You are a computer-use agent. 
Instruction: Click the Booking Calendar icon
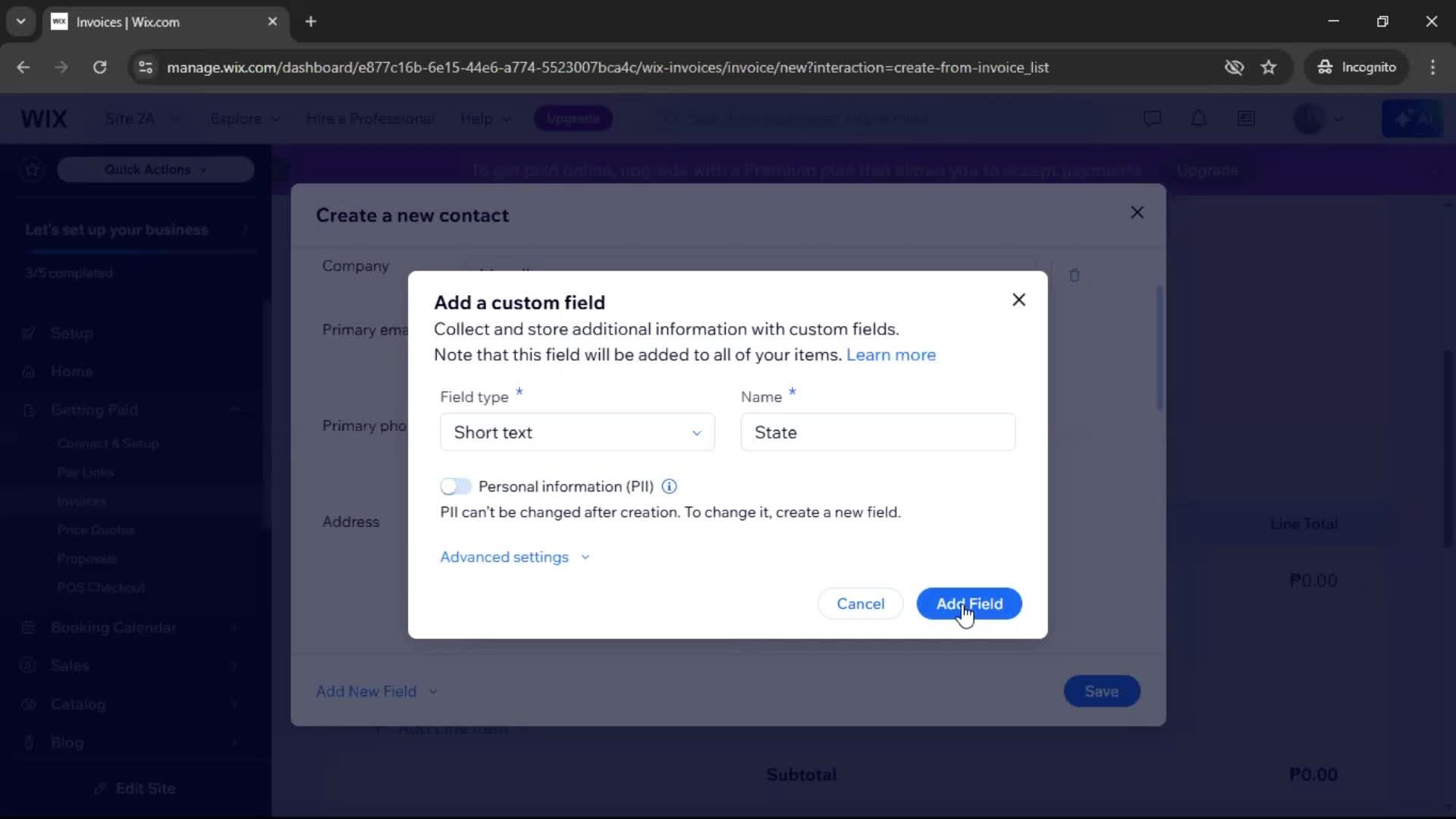(x=29, y=627)
